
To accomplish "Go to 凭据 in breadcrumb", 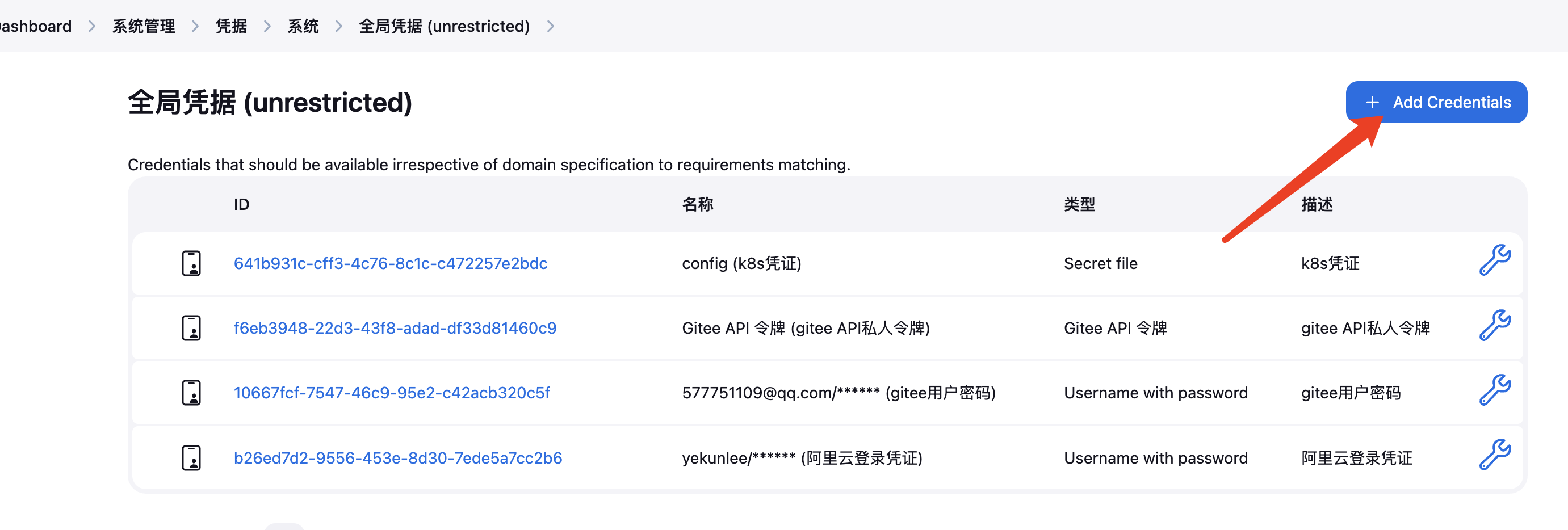I will tap(230, 26).
